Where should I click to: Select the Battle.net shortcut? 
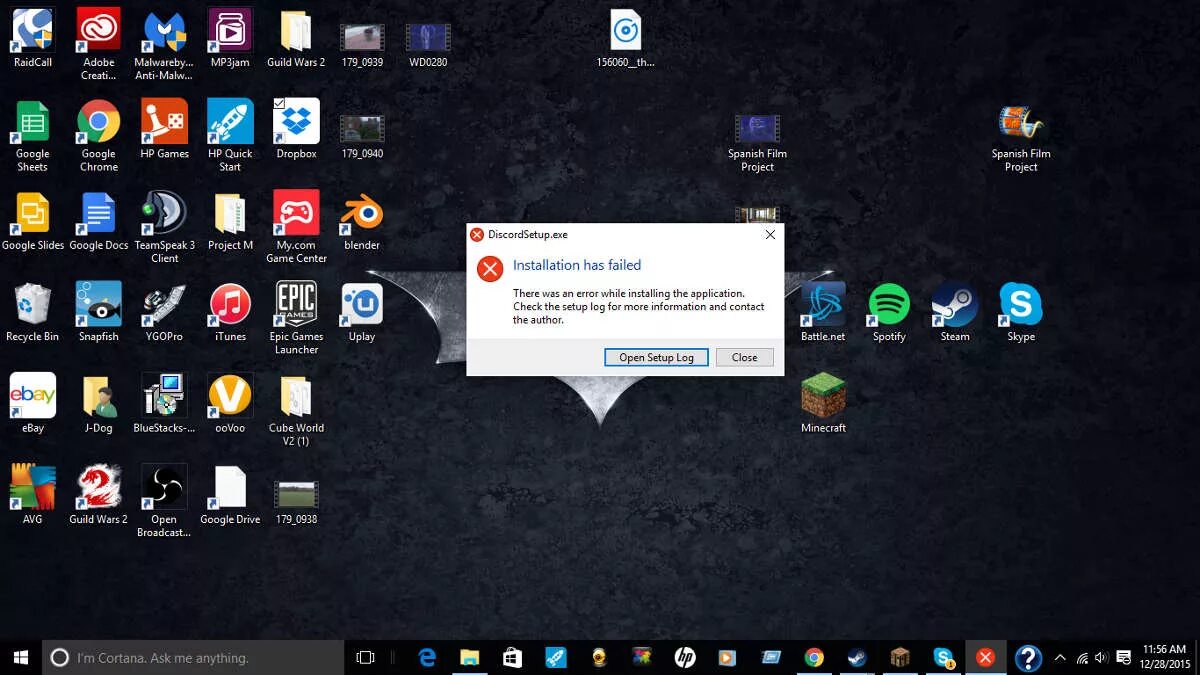823,312
